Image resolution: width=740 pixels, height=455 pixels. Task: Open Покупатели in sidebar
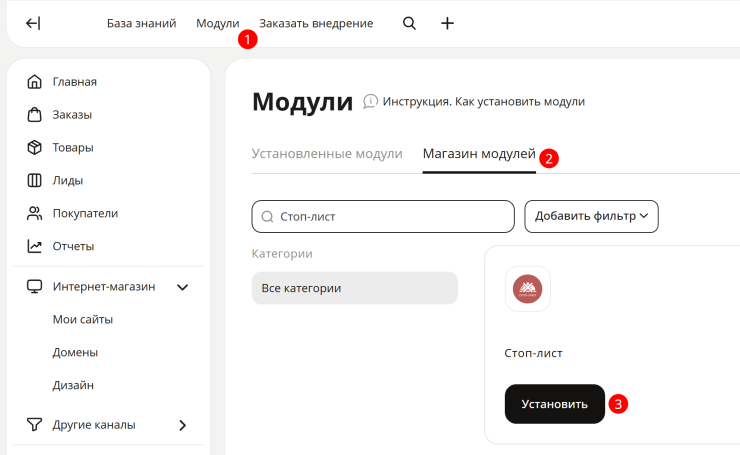click(x=85, y=213)
